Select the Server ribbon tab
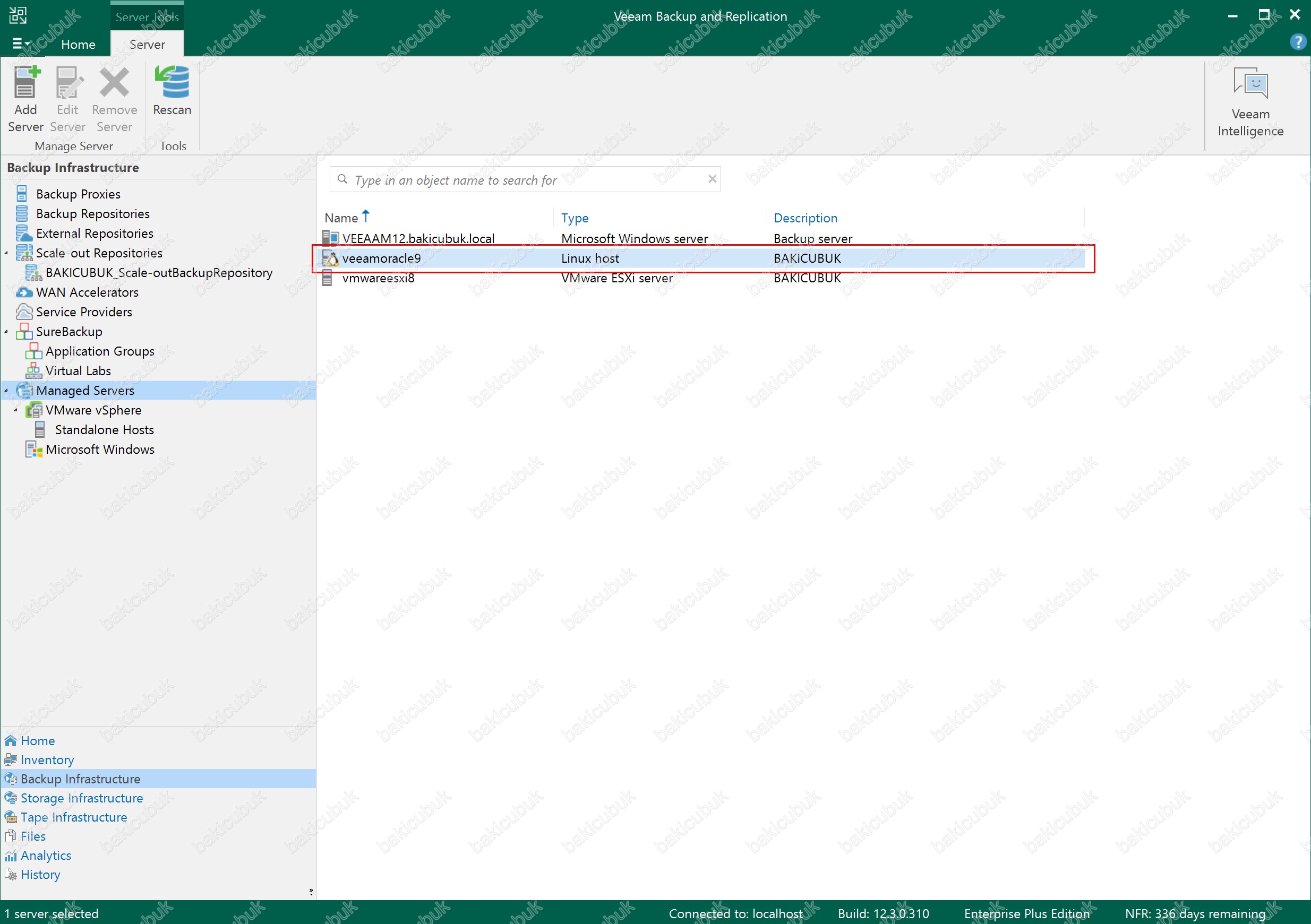The image size is (1311, 924). 147,45
